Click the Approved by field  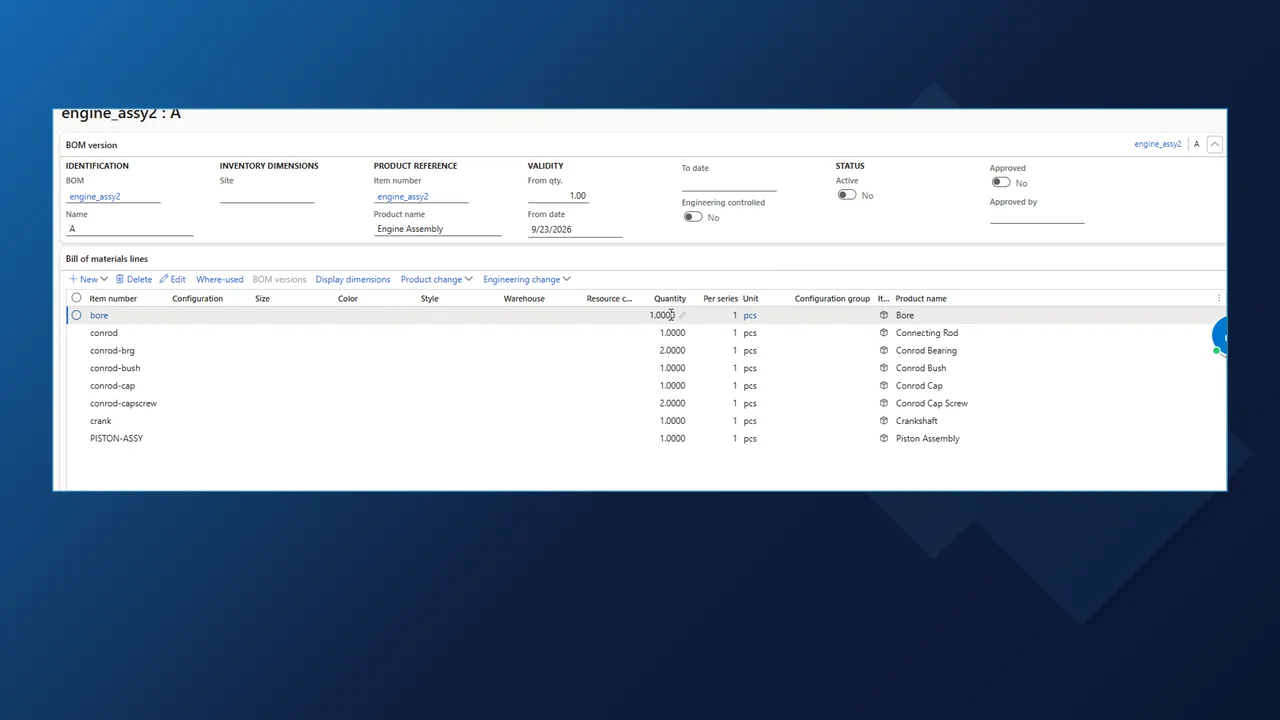1037,216
